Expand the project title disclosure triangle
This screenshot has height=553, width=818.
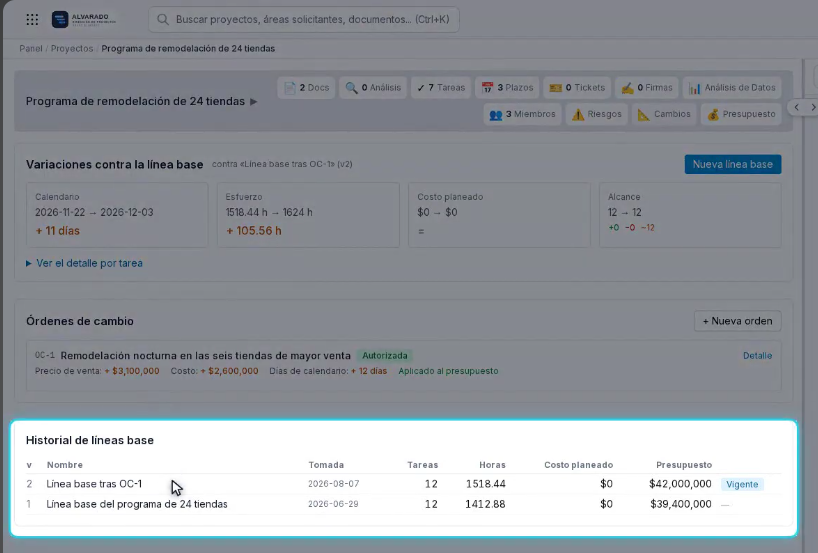[254, 101]
